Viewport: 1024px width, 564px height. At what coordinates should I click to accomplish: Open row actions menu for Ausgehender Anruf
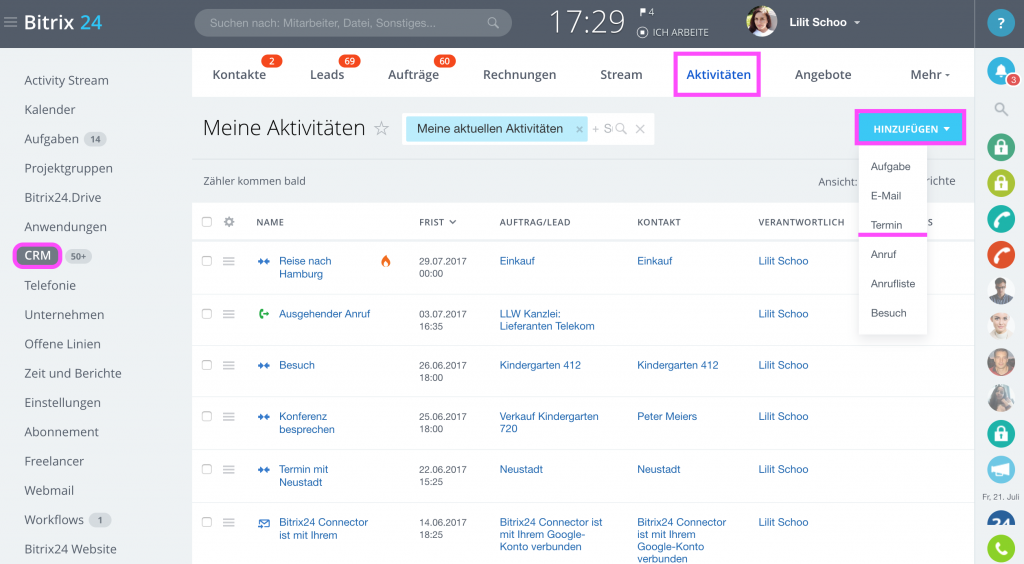(x=229, y=314)
